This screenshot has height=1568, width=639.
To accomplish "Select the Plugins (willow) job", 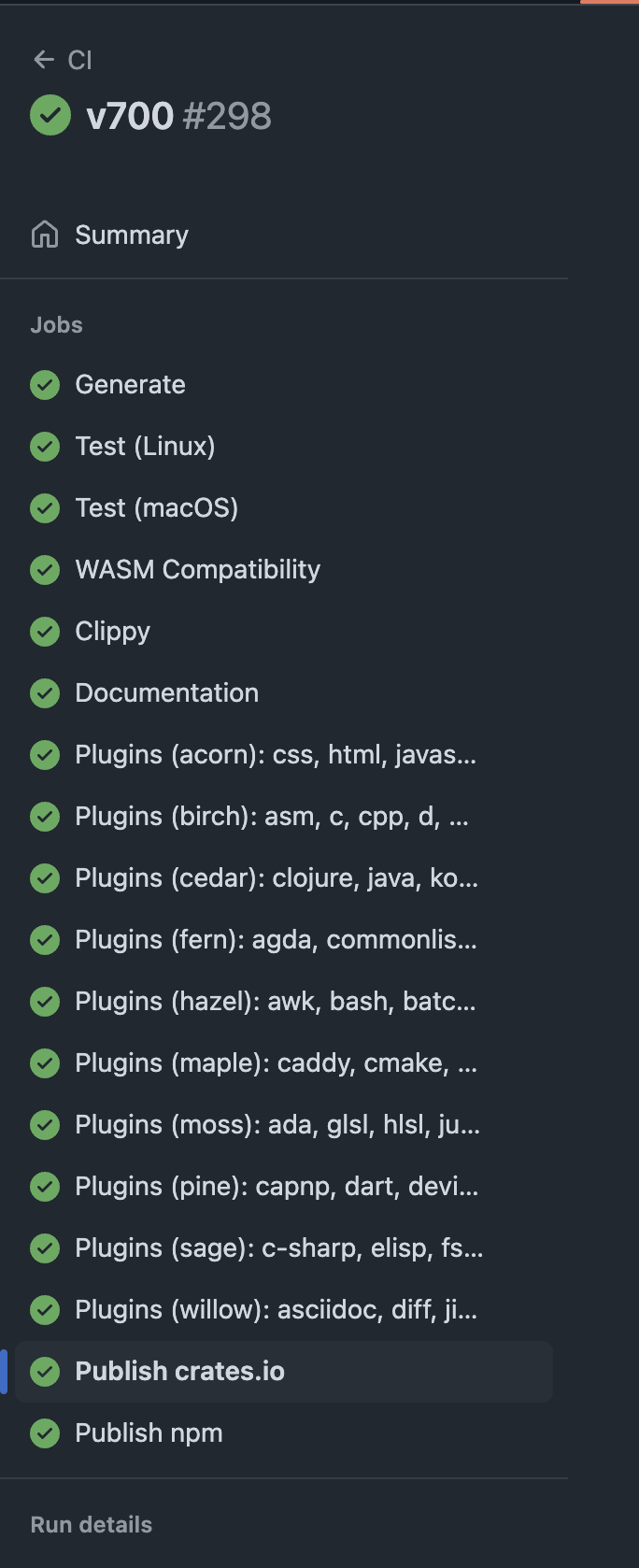I will click(277, 1309).
